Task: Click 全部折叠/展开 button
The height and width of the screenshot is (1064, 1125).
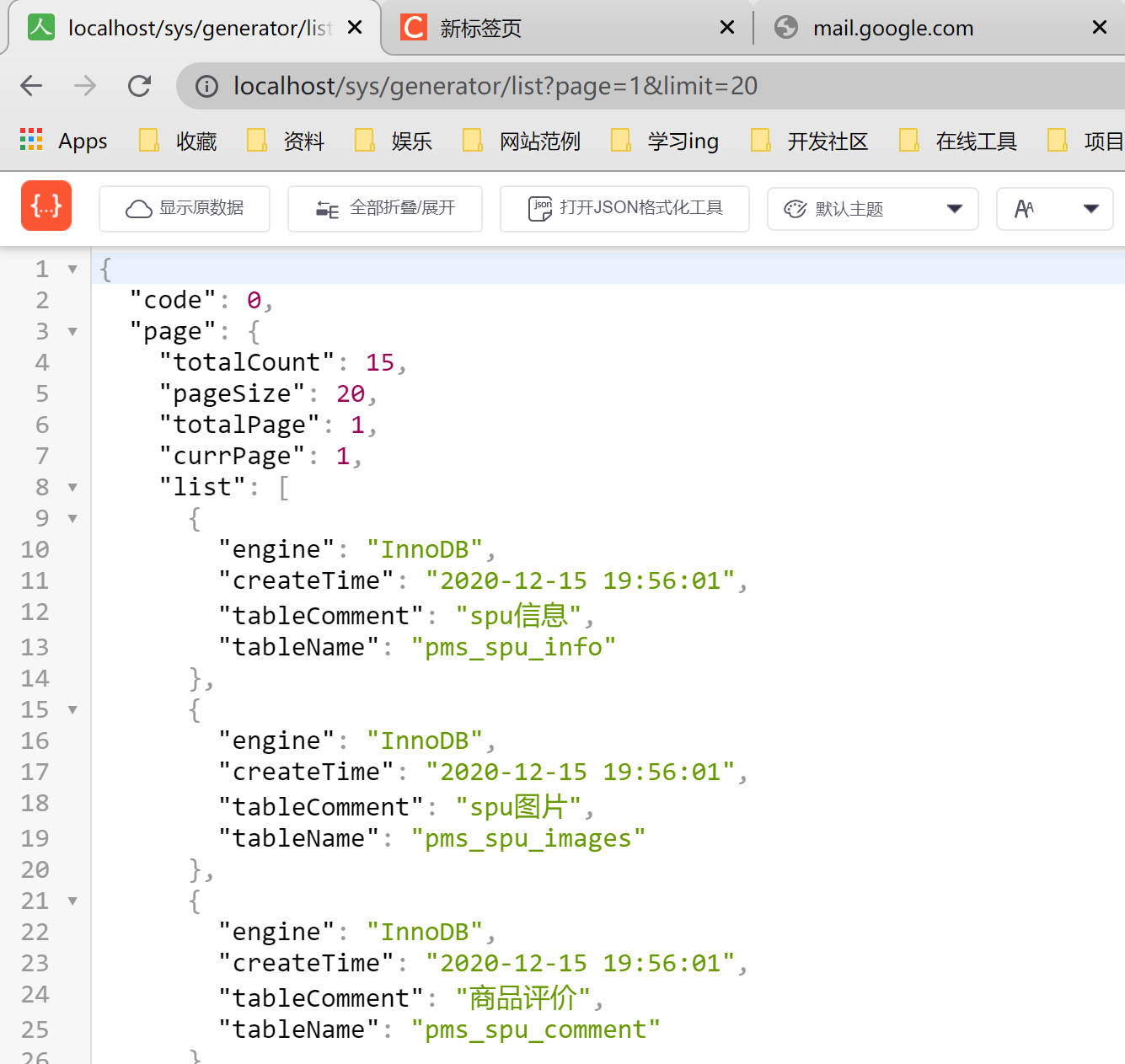Action: [x=385, y=208]
